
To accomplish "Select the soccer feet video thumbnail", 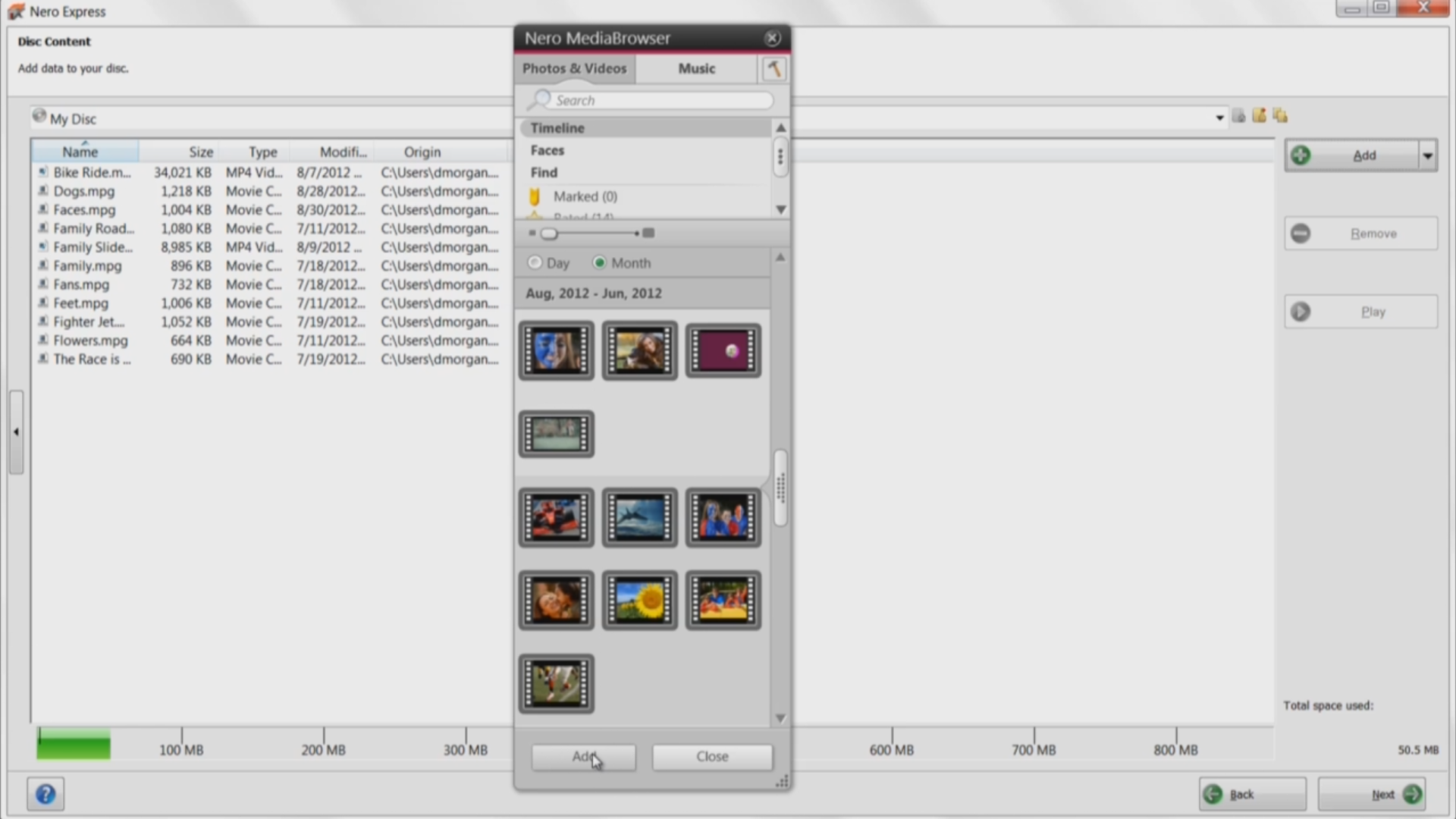I will coord(557,684).
